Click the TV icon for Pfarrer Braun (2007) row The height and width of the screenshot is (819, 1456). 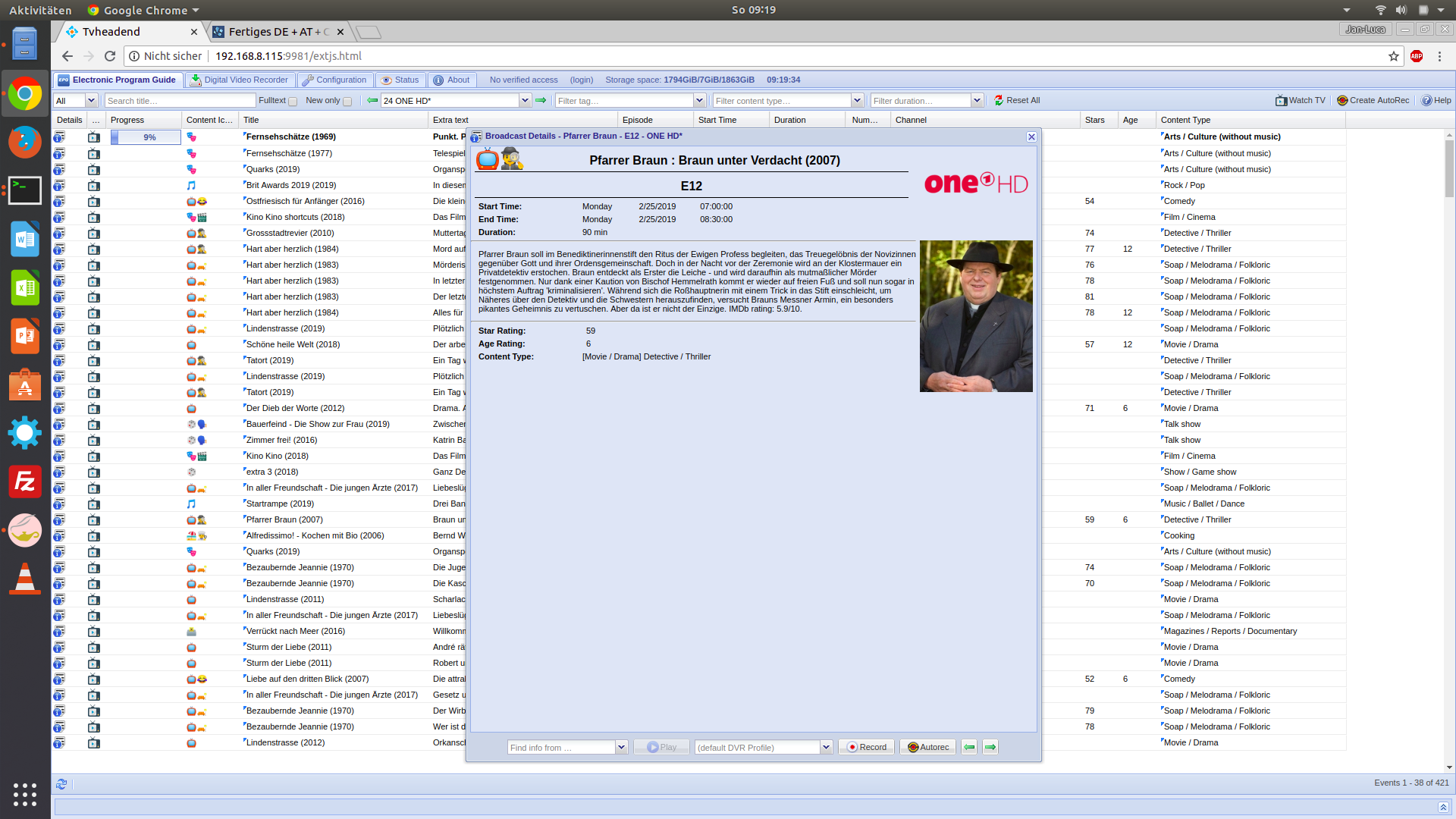tap(94, 519)
